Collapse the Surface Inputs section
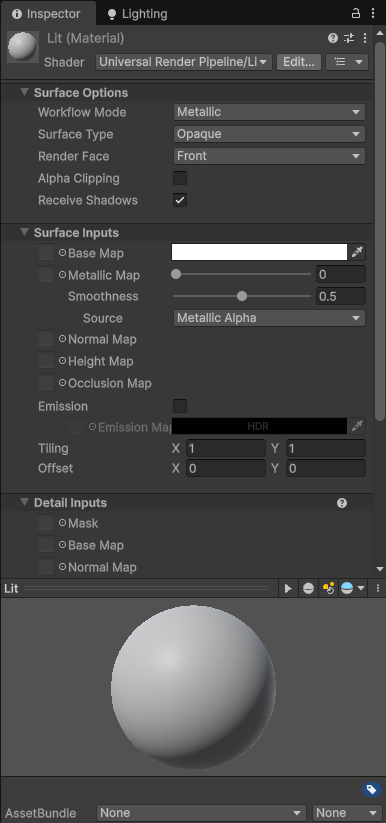386x823 pixels. [24, 233]
